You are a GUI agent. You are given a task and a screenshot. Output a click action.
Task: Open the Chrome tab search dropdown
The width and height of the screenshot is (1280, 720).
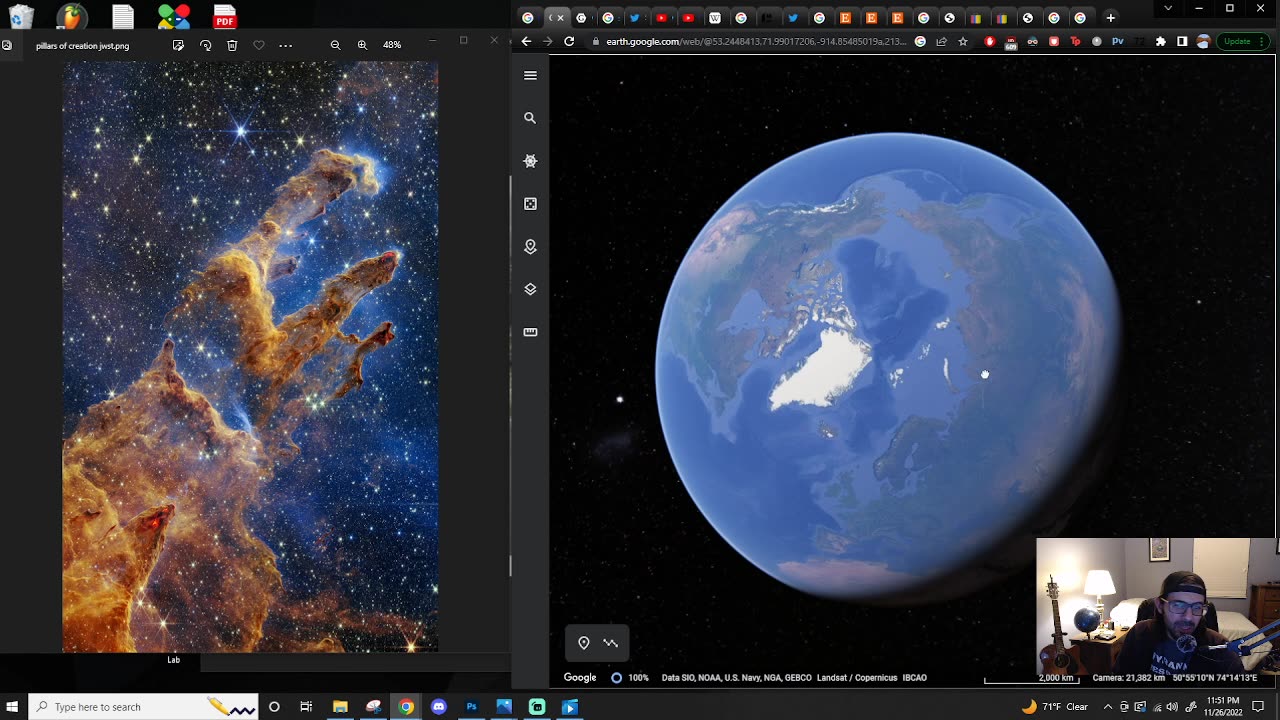(1168, 9)
